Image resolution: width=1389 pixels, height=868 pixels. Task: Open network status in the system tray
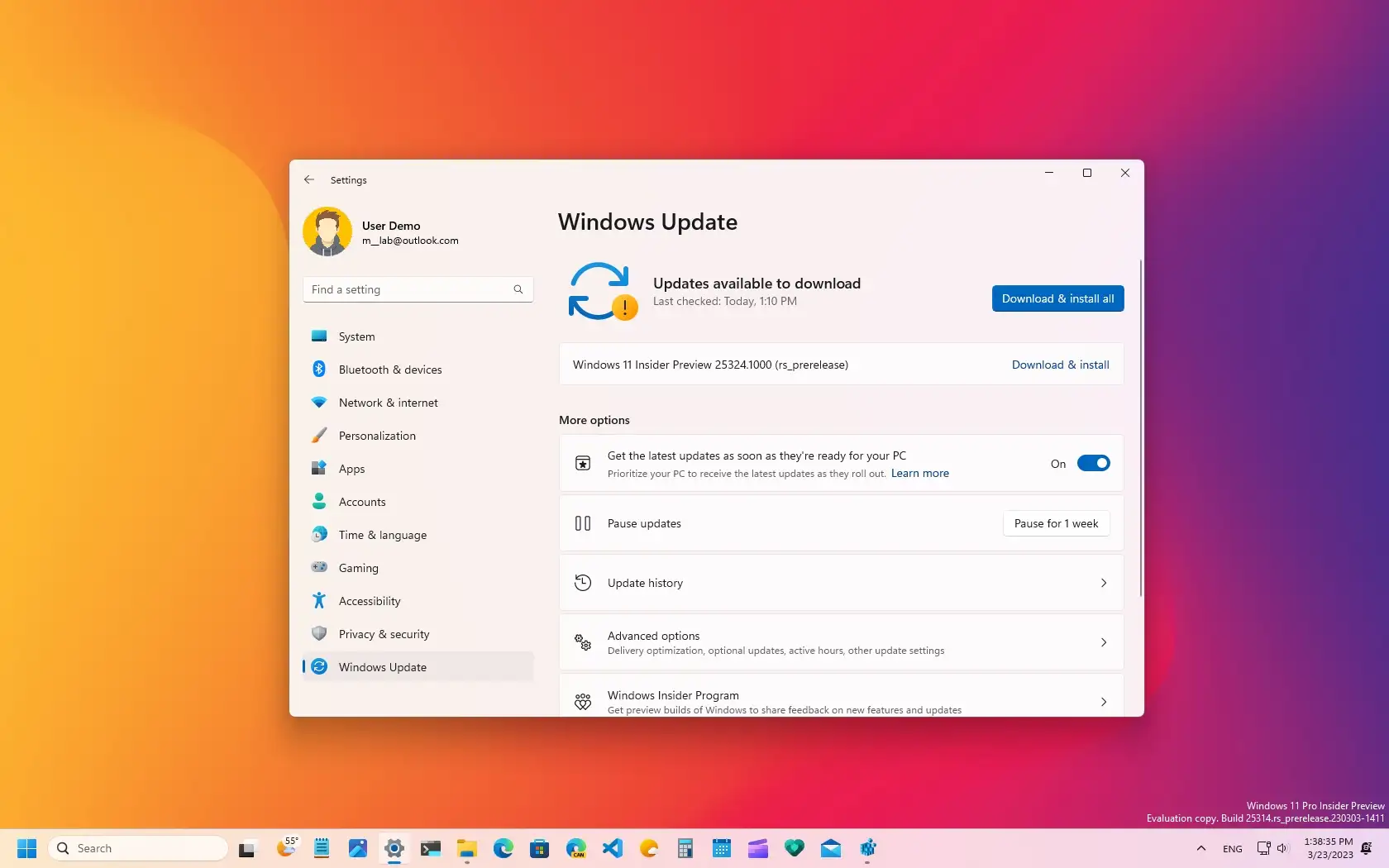click(x=1263, y=848)
